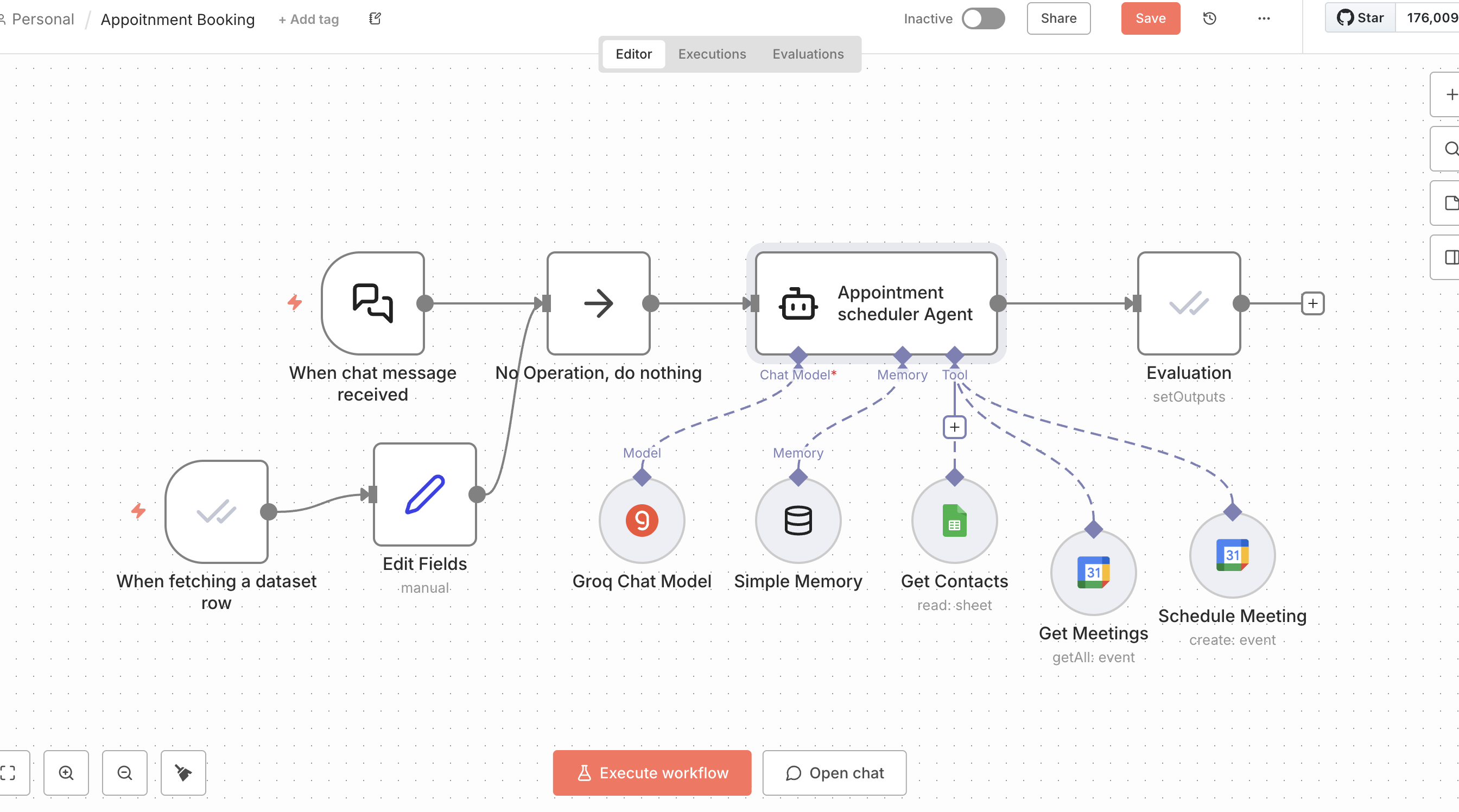The image size is (1459, 812).
Task: Switch to the Evaluations tab
Action: 808,54
